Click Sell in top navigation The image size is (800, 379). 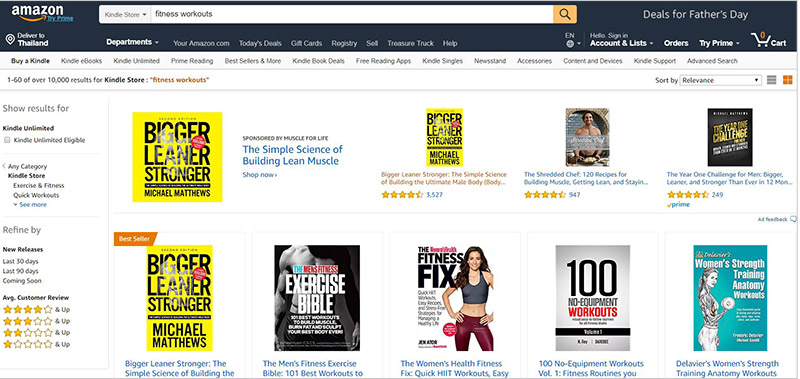click(x=372, y=43)
